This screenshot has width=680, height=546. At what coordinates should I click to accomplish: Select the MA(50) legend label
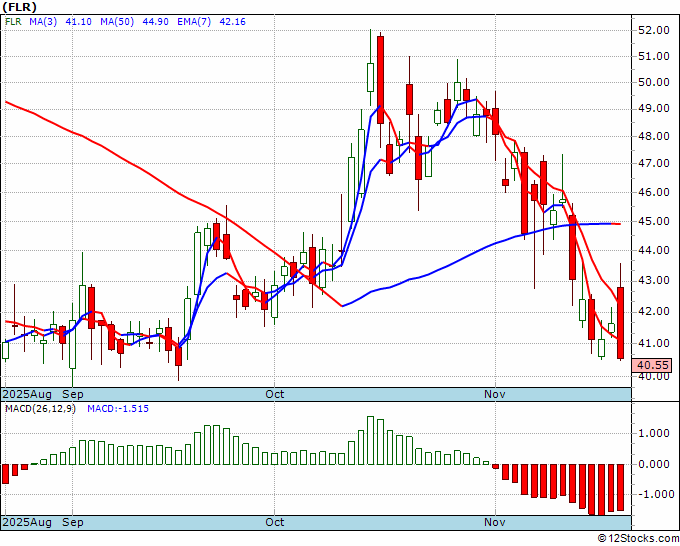[x=117, y=21]
